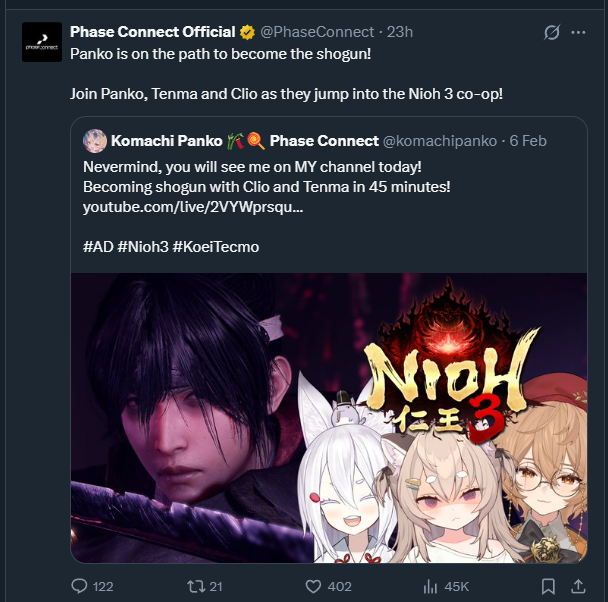The image size is (608, 602).
Task: Share the post using the upload arrow icon
Action: (x=578, y=586)
